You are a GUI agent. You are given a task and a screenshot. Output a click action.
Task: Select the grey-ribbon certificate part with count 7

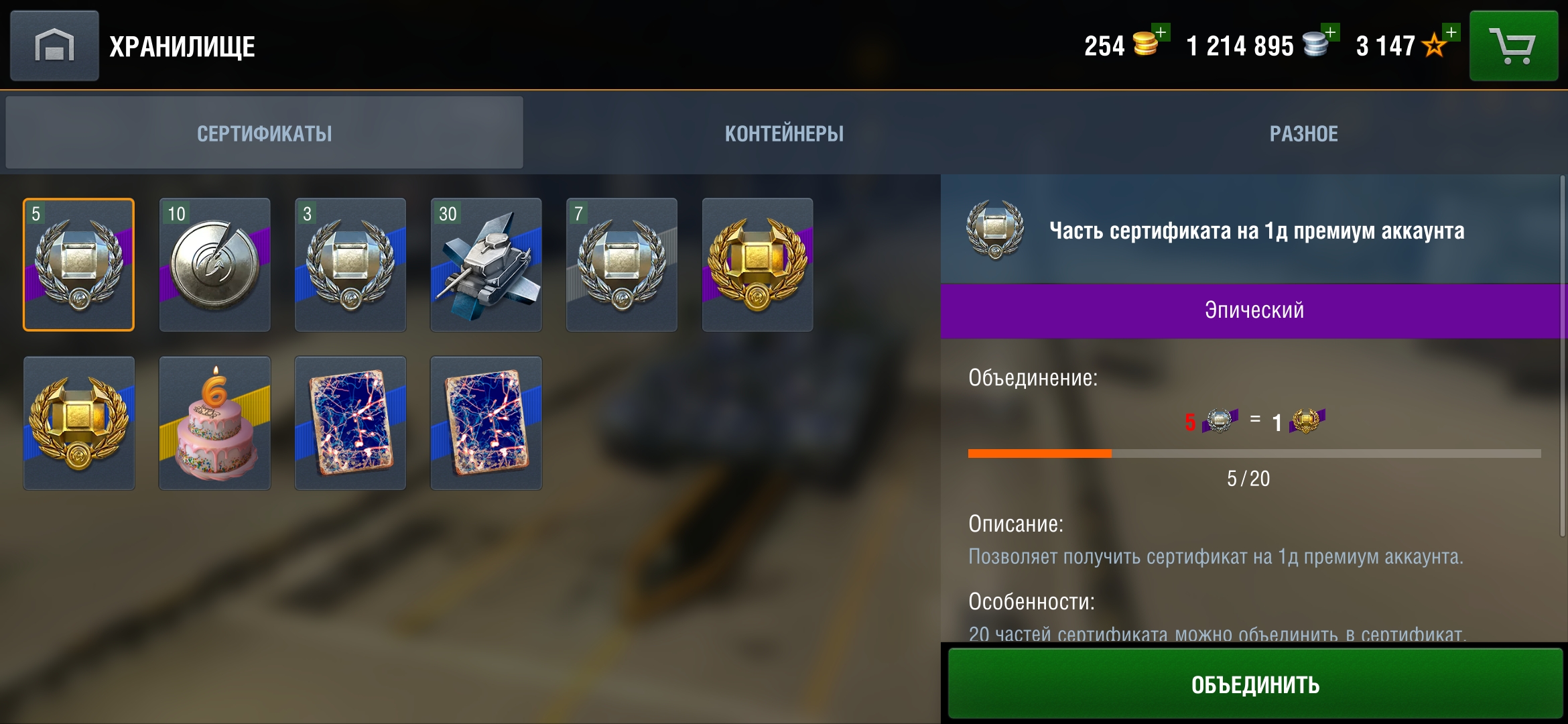click(x=622, y=265)
